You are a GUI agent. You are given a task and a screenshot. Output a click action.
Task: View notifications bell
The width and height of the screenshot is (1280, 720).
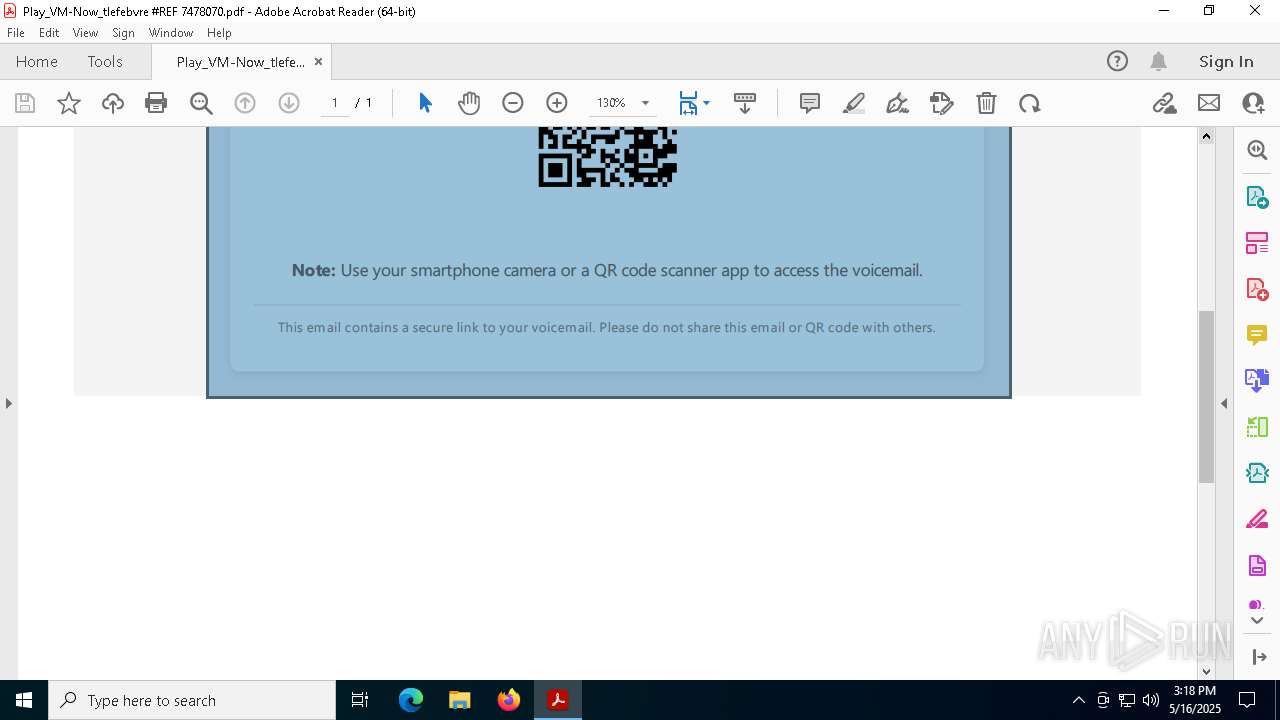coord(1158,61)
